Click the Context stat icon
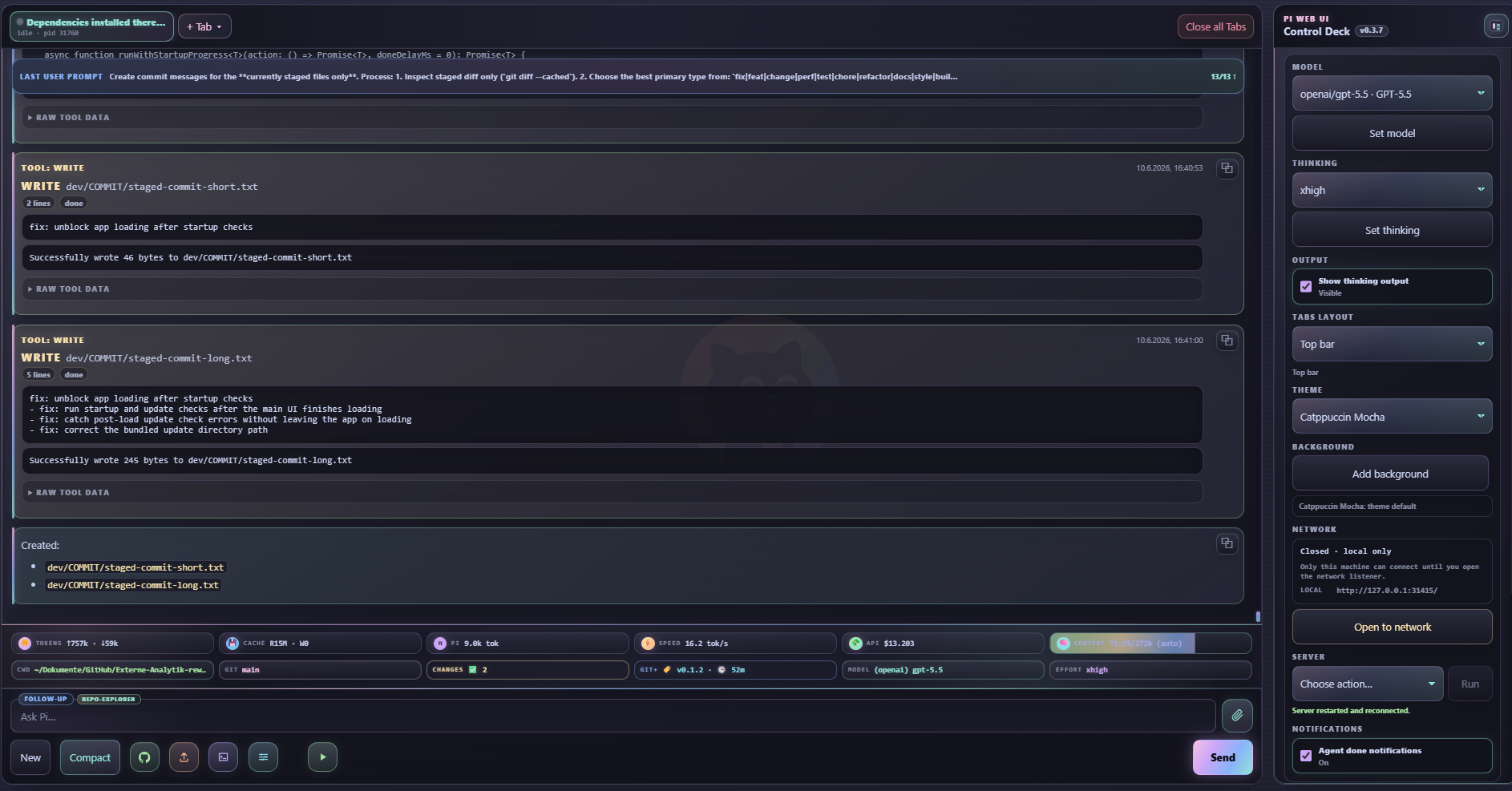 tap(1063, 644)
